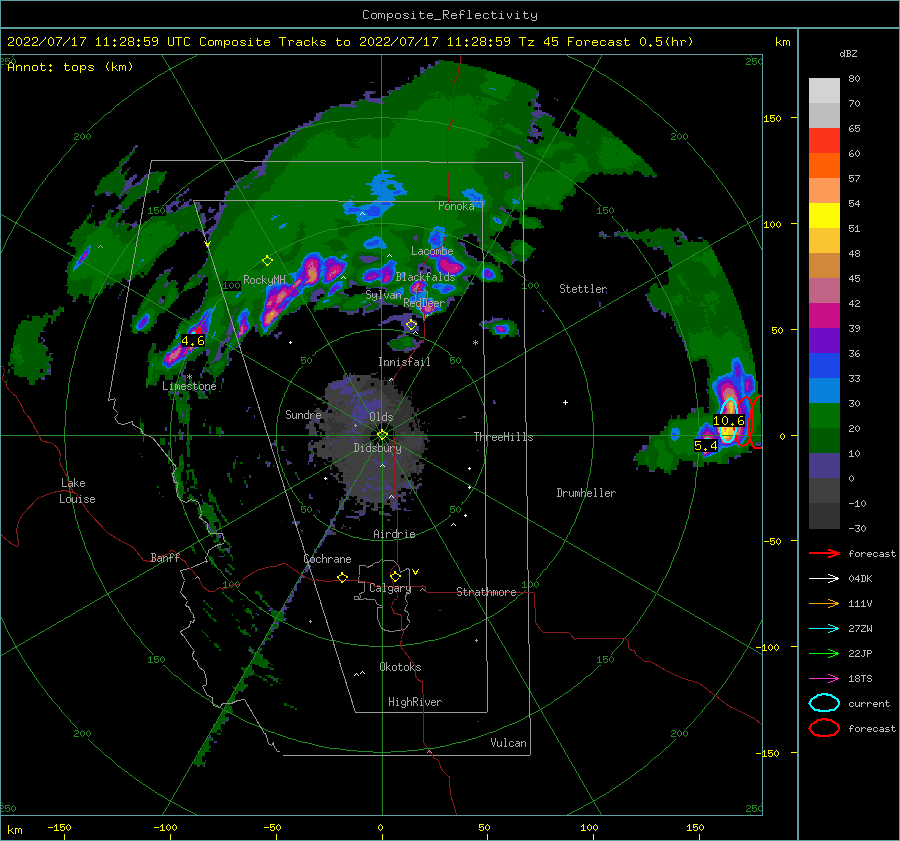Click the red forecast arrow legend icon
This screenshot has width=900, height=841.
click(824, 553)
